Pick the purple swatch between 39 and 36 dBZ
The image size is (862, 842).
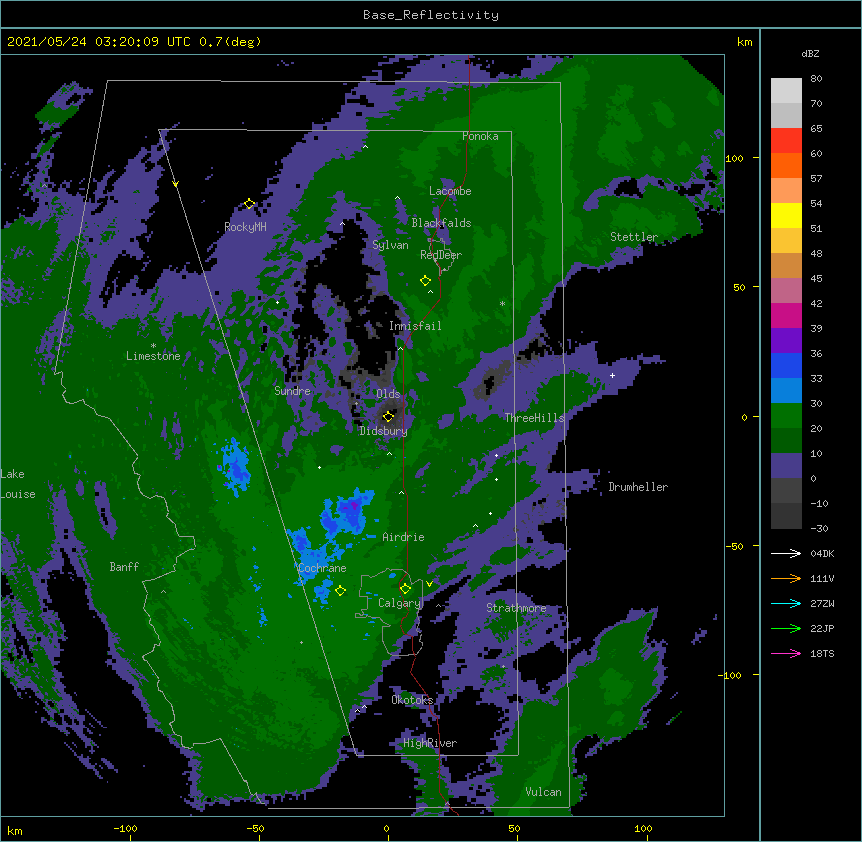click(x=786, y=341)
